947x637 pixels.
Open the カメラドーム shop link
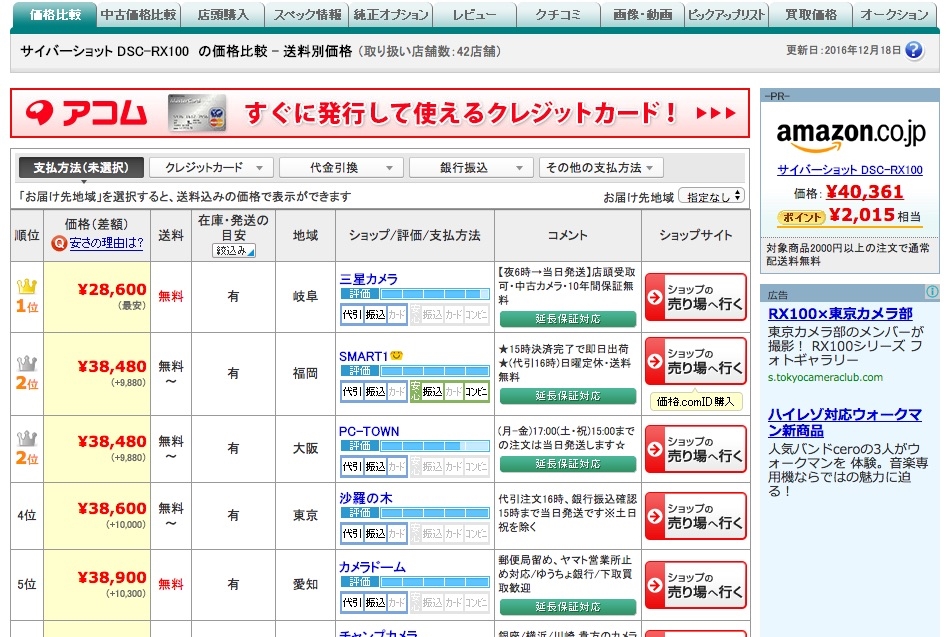coord(372,567)
